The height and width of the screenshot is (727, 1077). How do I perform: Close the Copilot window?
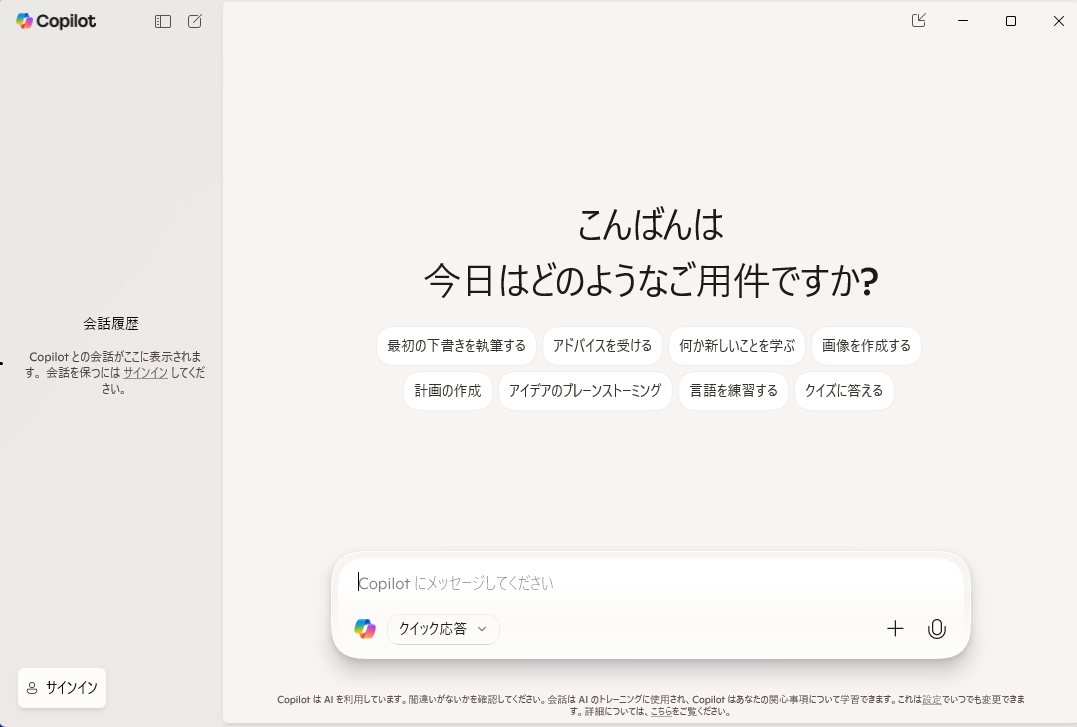tap(1058, 21)
